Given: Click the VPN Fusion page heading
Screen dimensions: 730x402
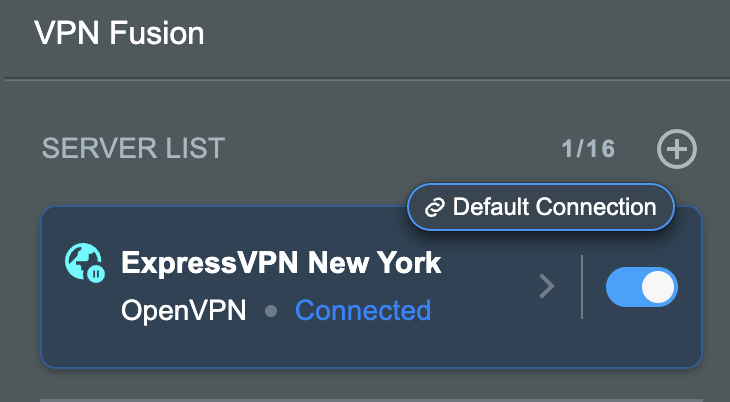Looking at the screenshot, I should pyautogui.click(x=119, y=34).
